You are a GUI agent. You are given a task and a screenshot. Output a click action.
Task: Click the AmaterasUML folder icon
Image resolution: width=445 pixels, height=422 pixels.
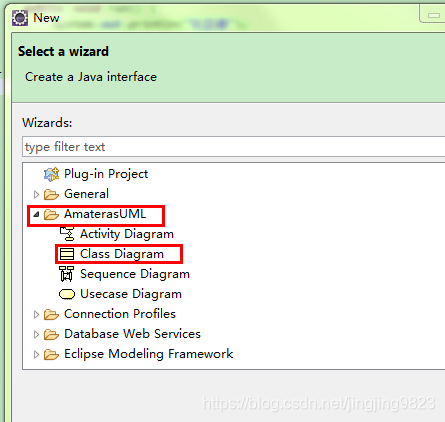51,214
